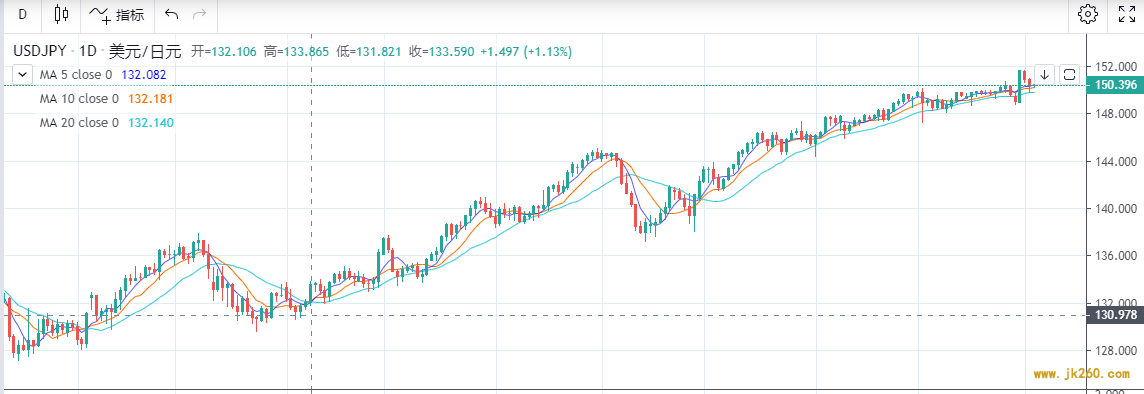Click the 美元/日元 pair description
The image size is (1144, 394).
(x=144, y=51)
